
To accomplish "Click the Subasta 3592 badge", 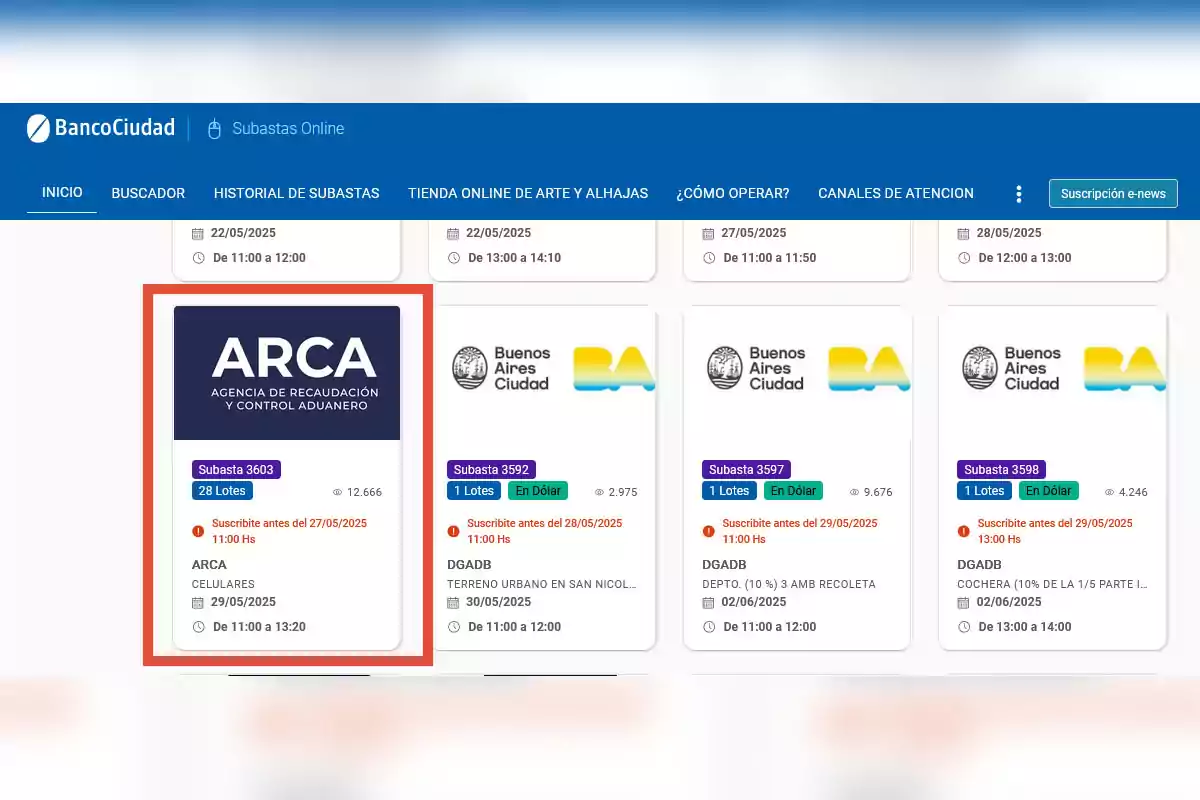I will coord(491,469).
